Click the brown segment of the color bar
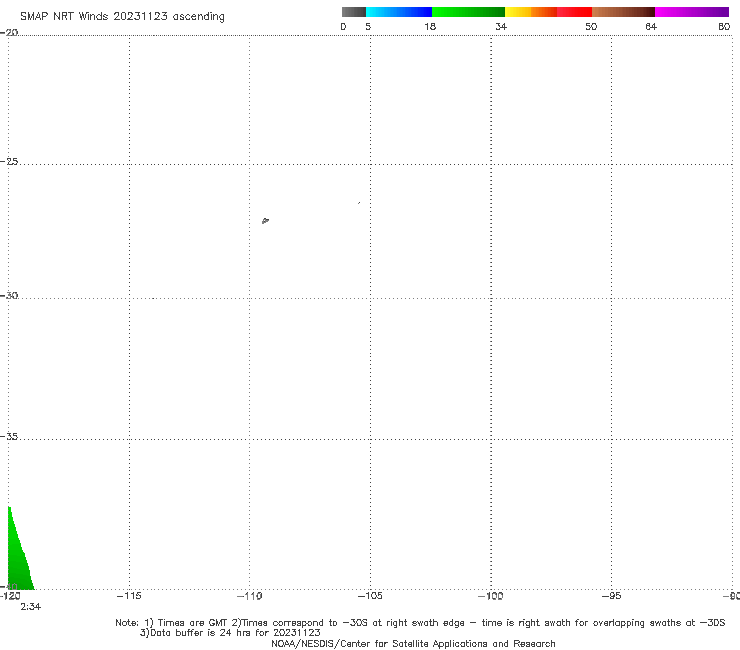This screenshot has height=650, width=740. coord(623,12)
